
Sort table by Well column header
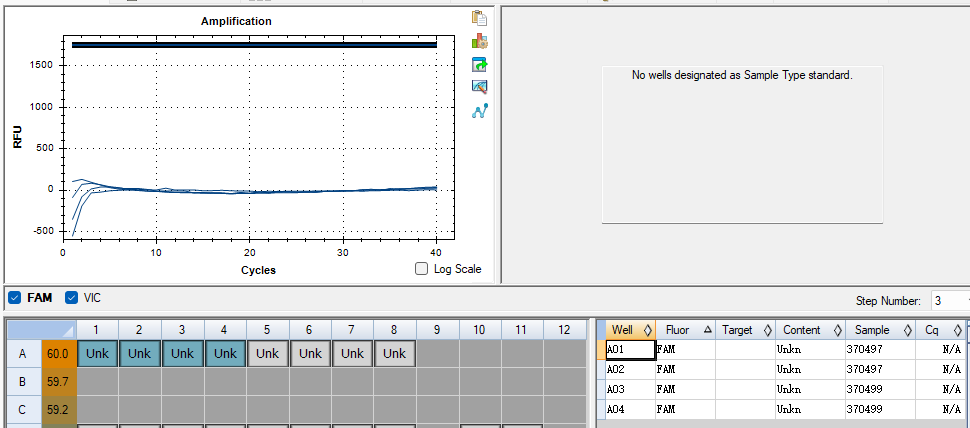(630, 330)
